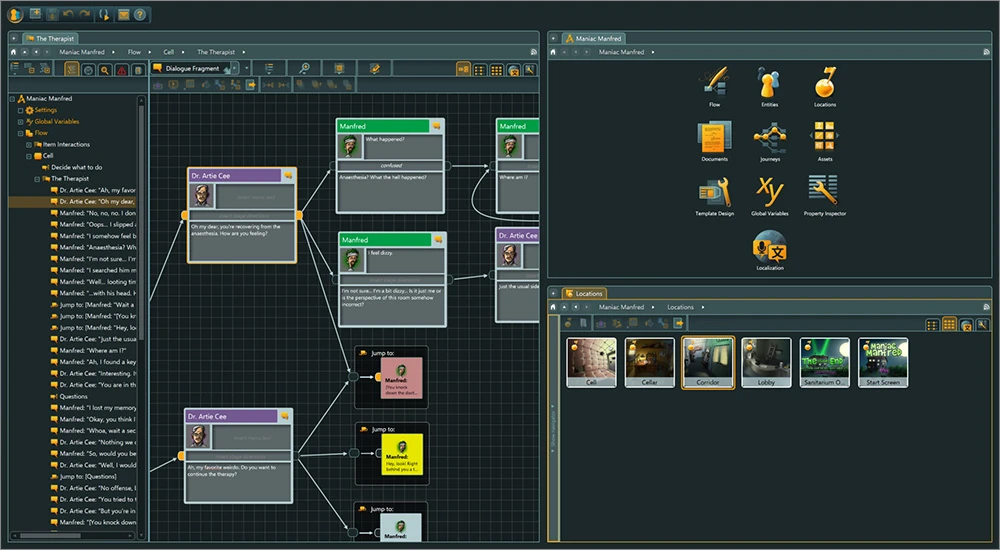Screen dimensions: 1000x550
Task: Switch to the Maniac Manfred tab
Action: tap(593, 38)
